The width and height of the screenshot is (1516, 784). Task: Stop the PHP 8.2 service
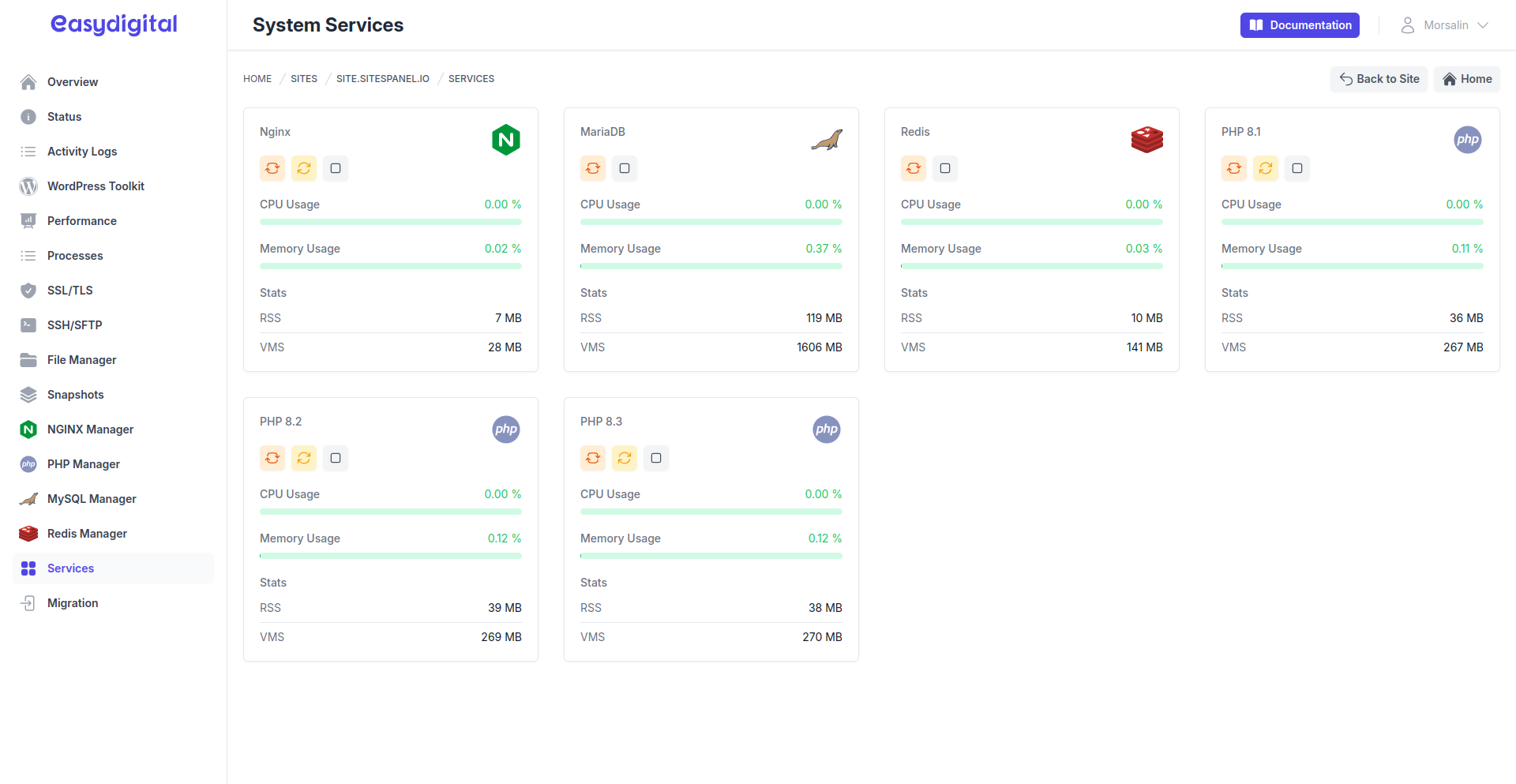[x=336, y=458]
